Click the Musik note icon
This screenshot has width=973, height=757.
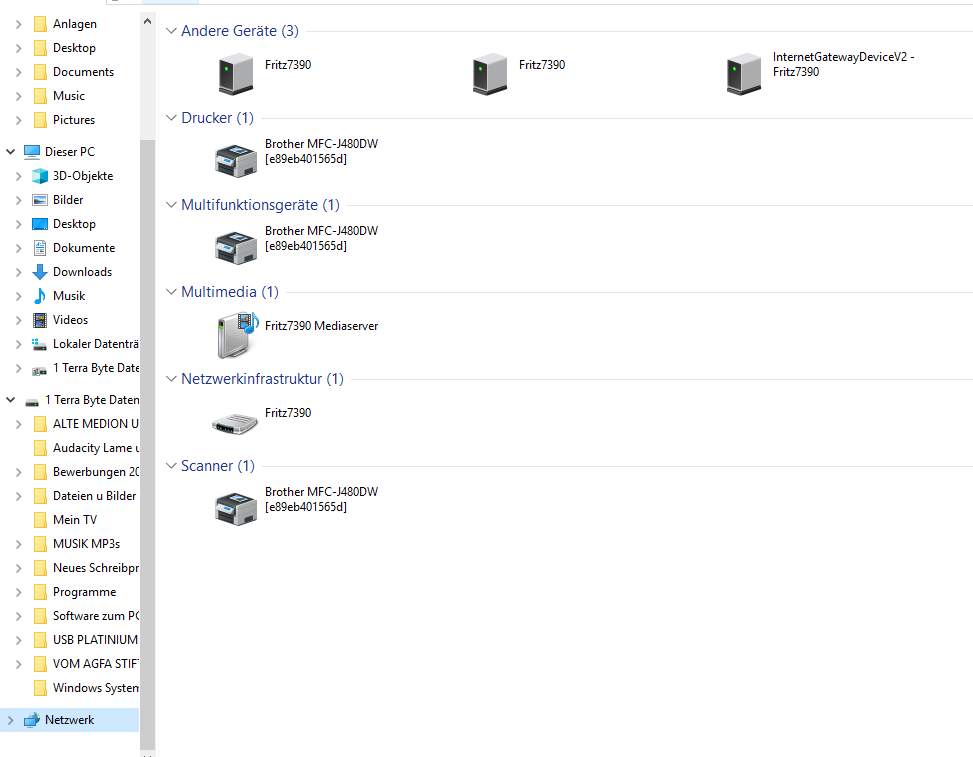pyautogui.click(x=40, y=296)
